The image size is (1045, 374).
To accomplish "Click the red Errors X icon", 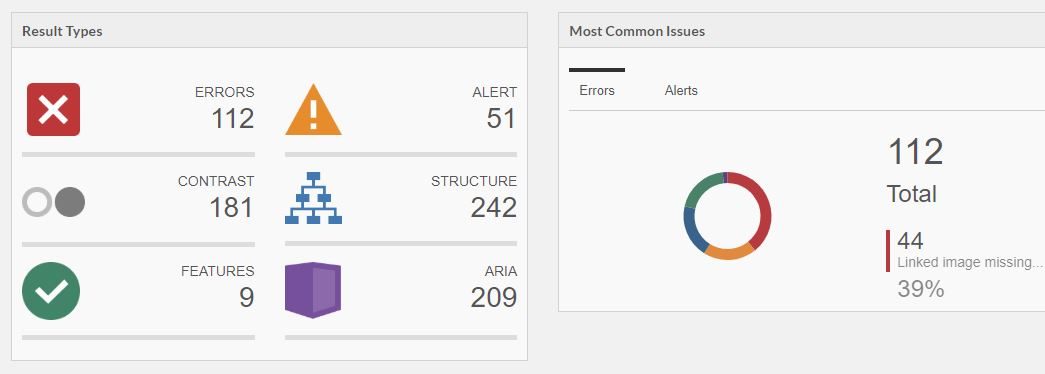I will coord(53,109).
